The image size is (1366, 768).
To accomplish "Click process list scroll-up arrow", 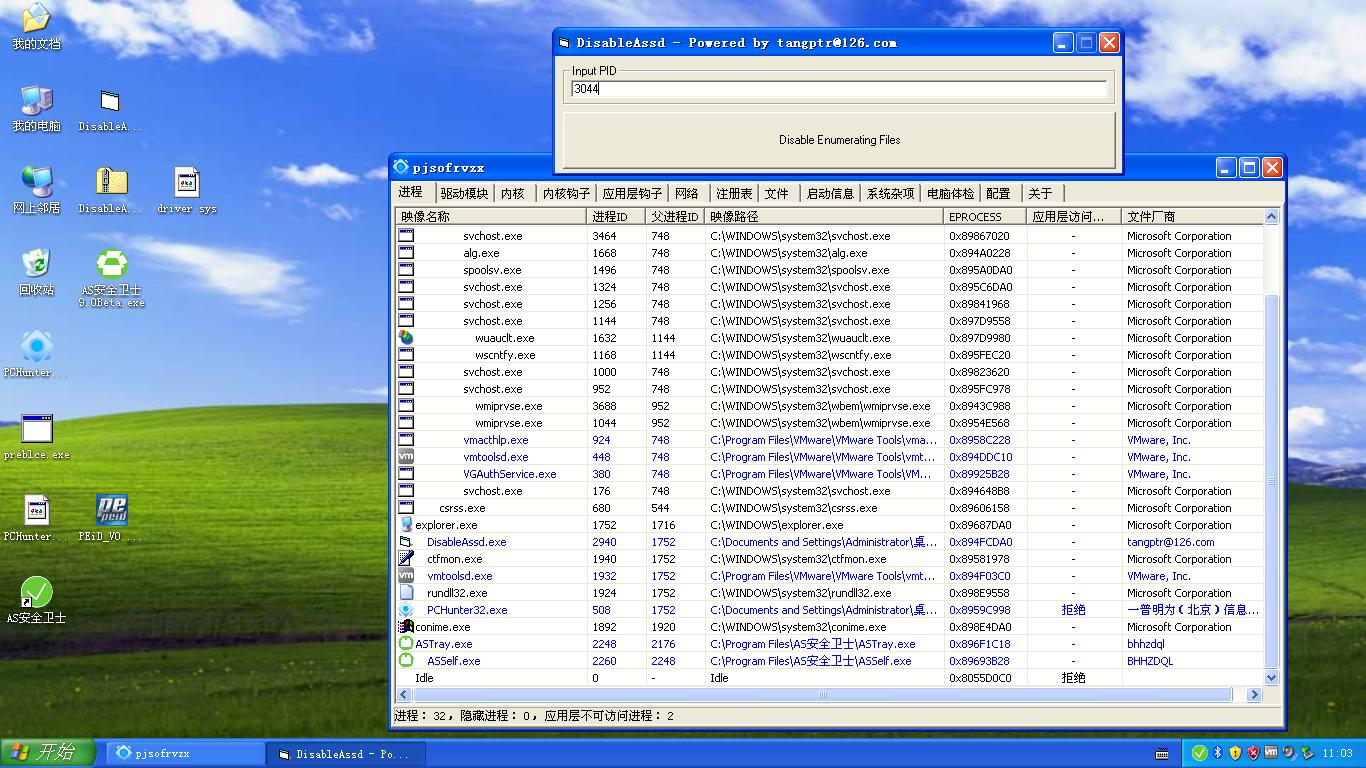I will (1272, 217).
